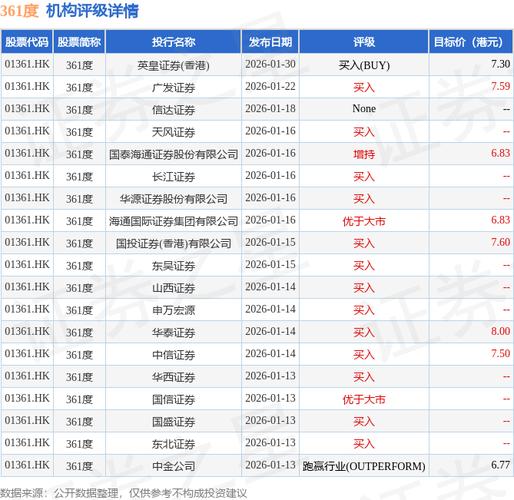Click 优于大市 rating in 国信证券 row
The image size is (514, 500).
click(364, 399)
